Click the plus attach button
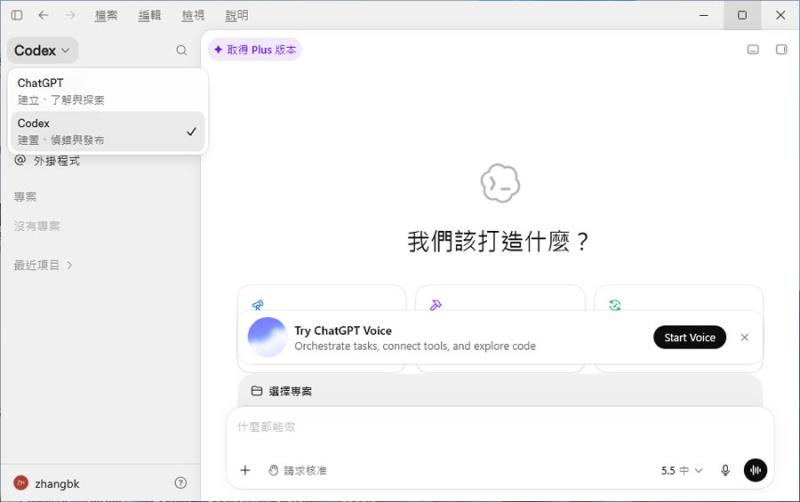This screenshot has height=502, width=800. (x=245, y=470)
